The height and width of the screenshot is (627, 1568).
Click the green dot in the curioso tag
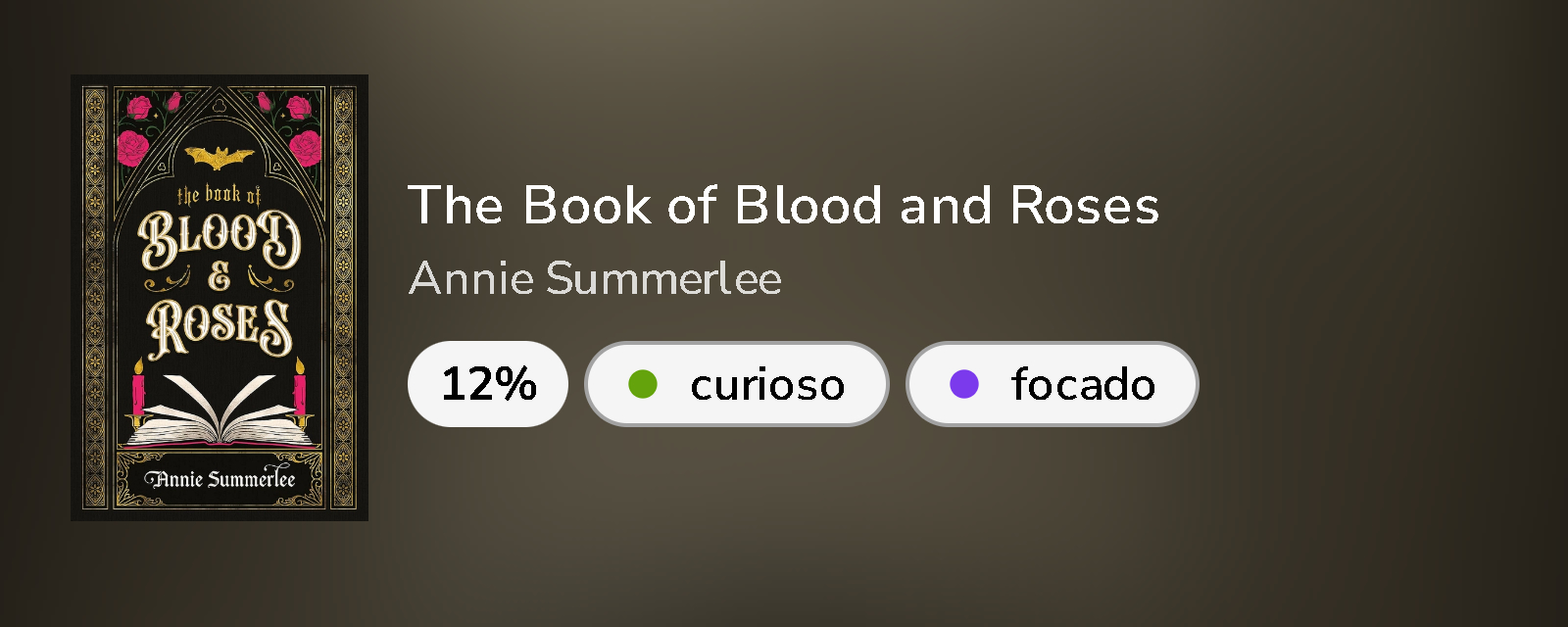click(642, 384)
